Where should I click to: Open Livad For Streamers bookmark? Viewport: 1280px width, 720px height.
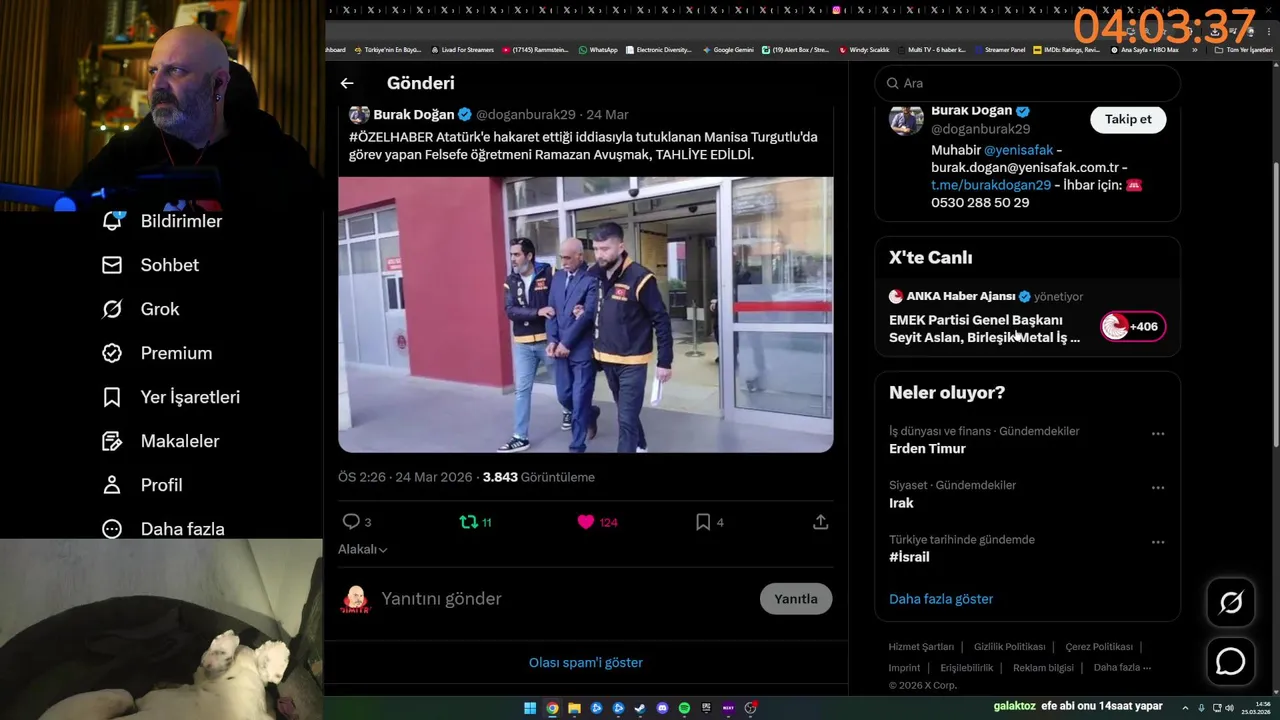[462, 49]
